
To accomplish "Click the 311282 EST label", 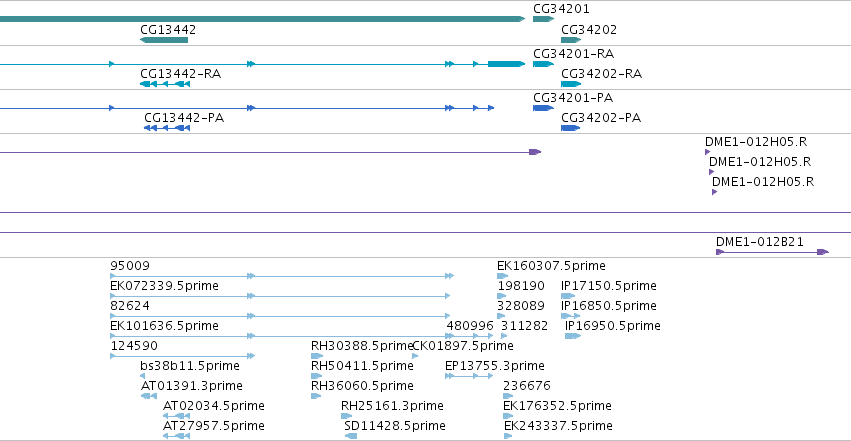I will (524, 326).
